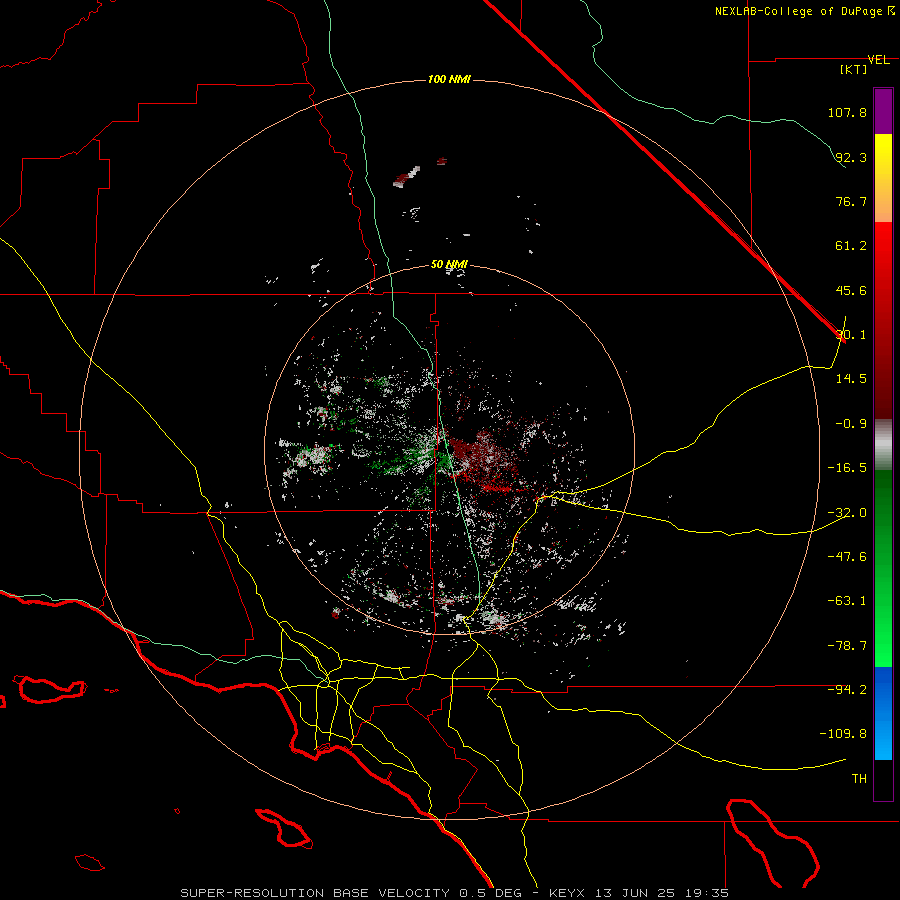Click the -78.7 velocity scale value
Screen dimensions: 900x900
coord(847,646)
